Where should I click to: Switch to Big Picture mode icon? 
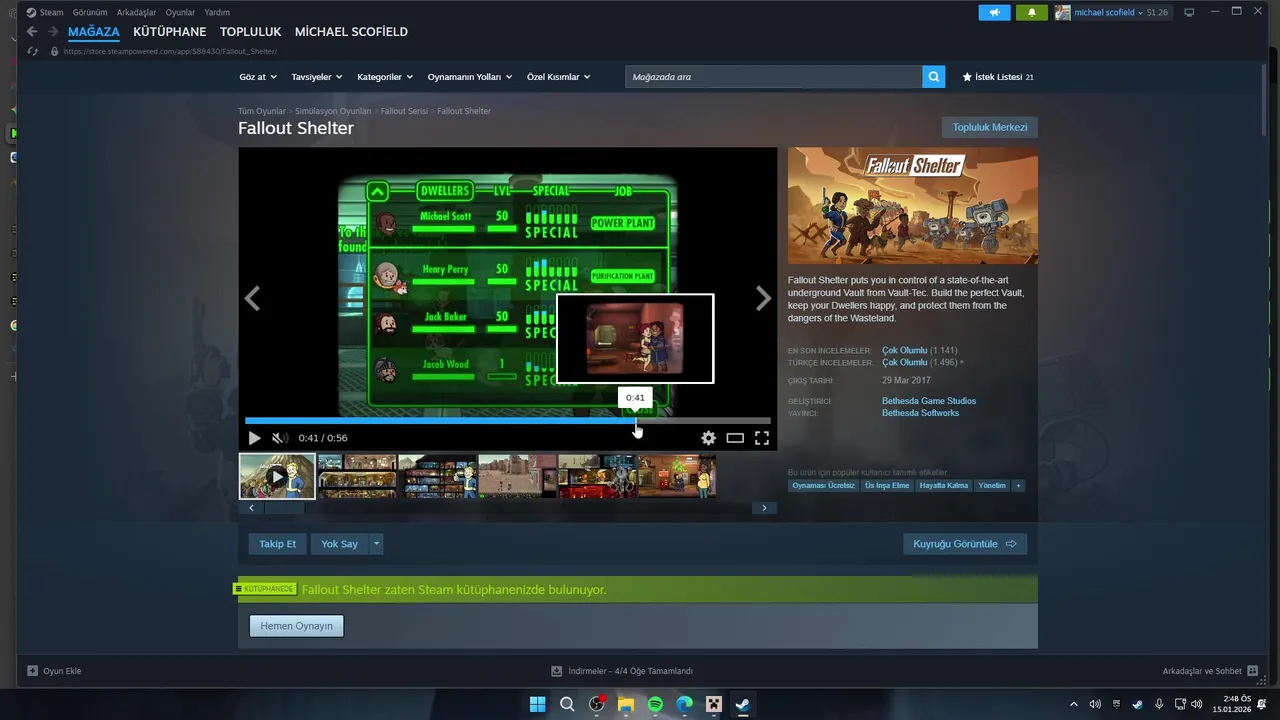[x=1189, y=12]
